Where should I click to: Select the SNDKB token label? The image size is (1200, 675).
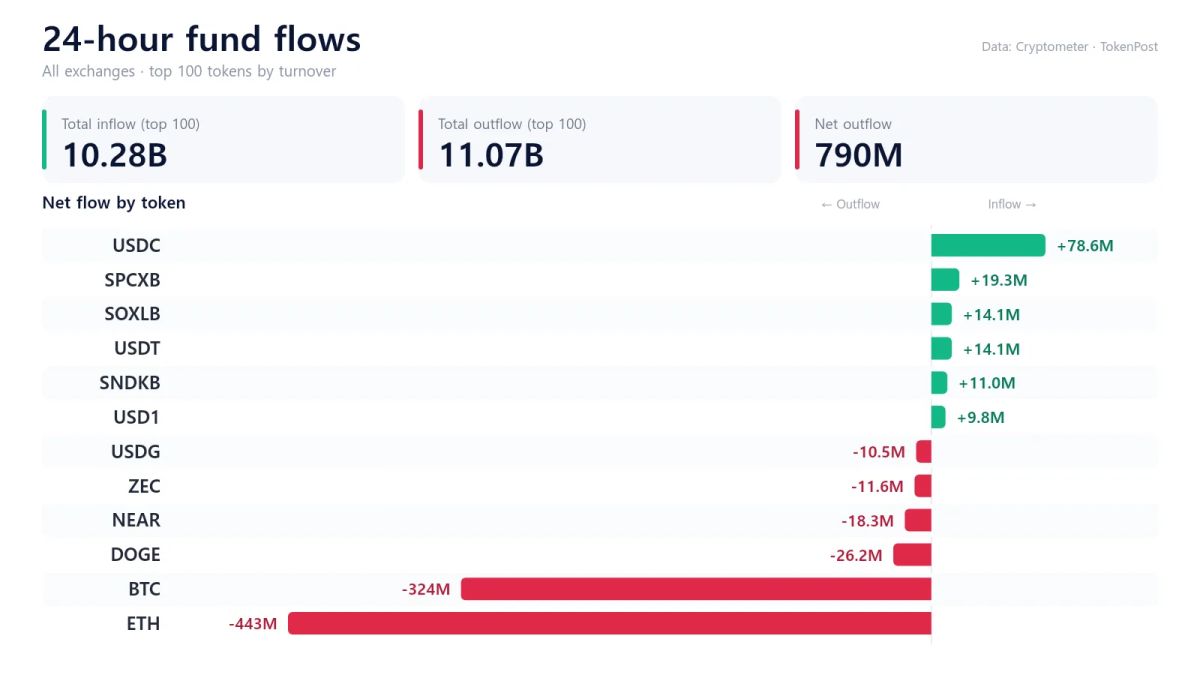130,383
